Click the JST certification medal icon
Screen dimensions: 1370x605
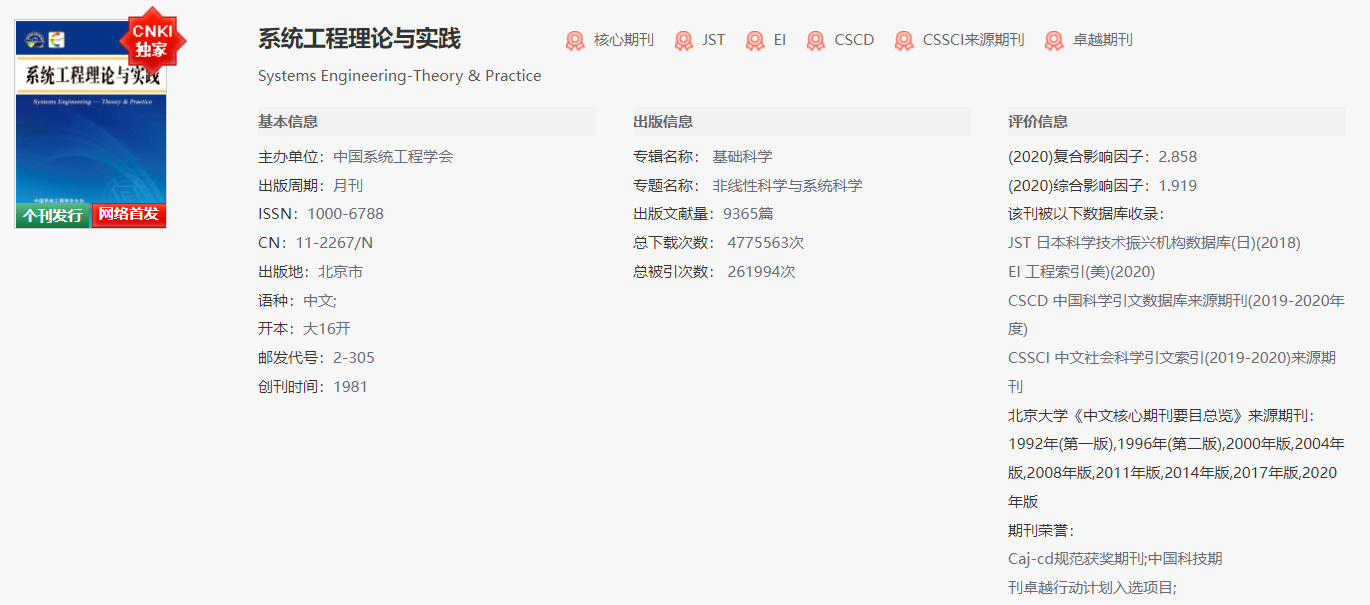pyautogui.click(x=685, y=40)
